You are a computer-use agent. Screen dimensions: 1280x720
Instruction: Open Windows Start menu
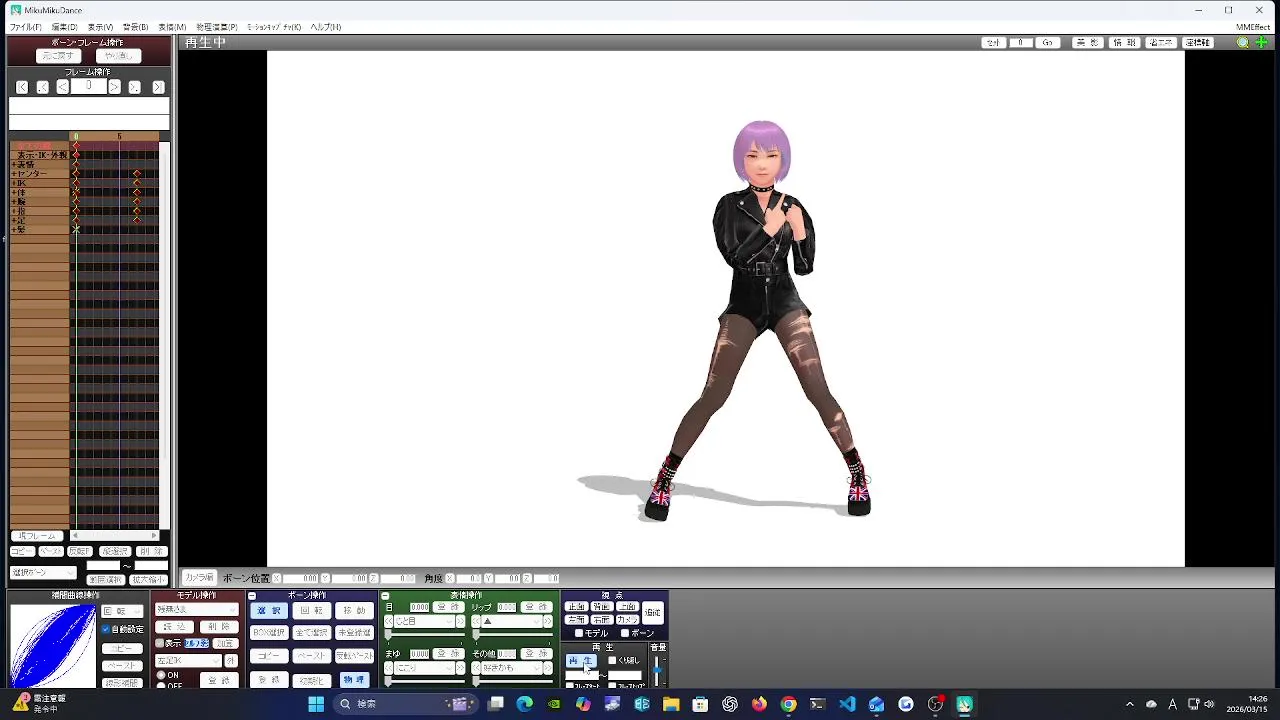(316, 704)
